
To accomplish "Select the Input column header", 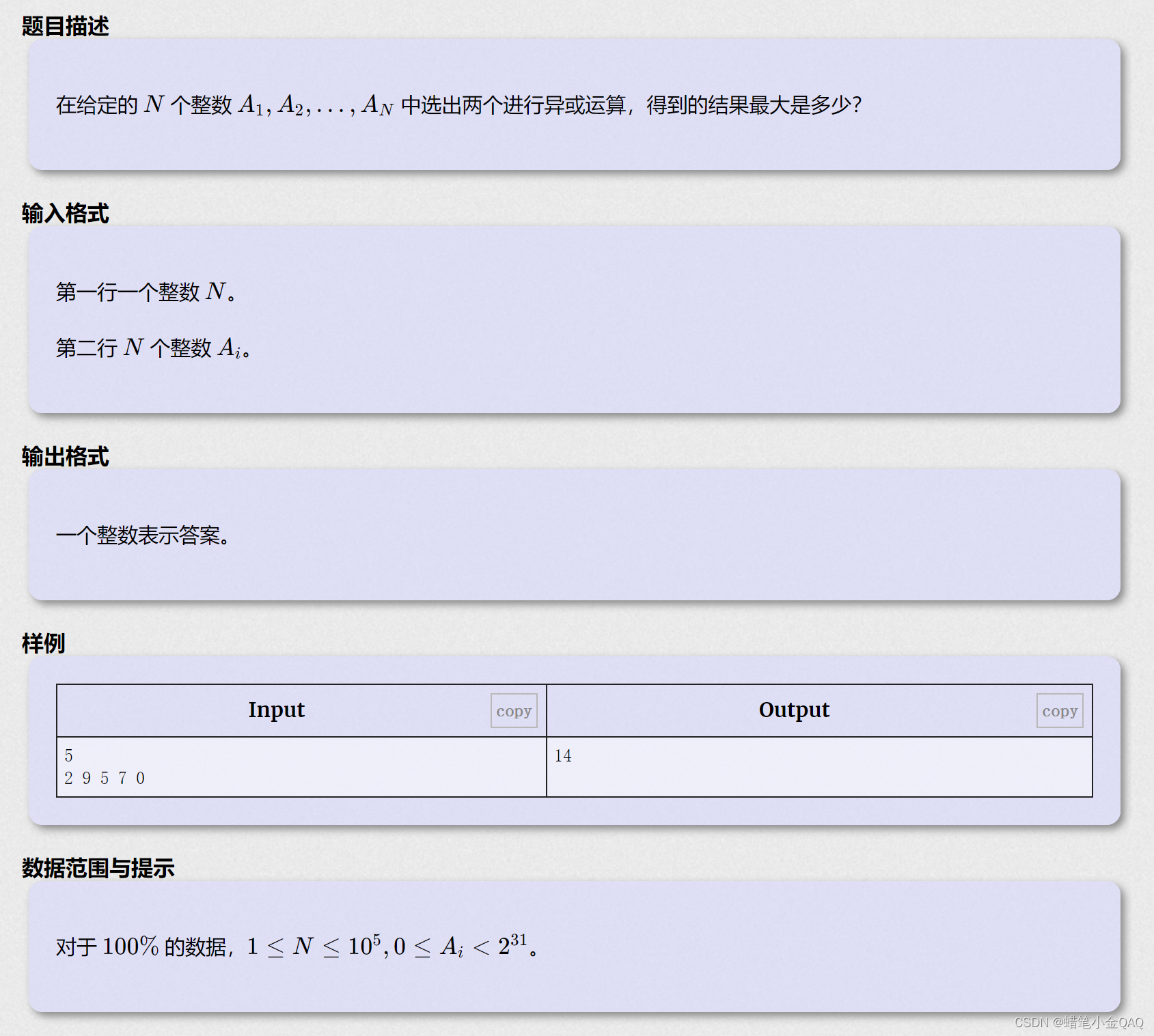I will (276, 710).
